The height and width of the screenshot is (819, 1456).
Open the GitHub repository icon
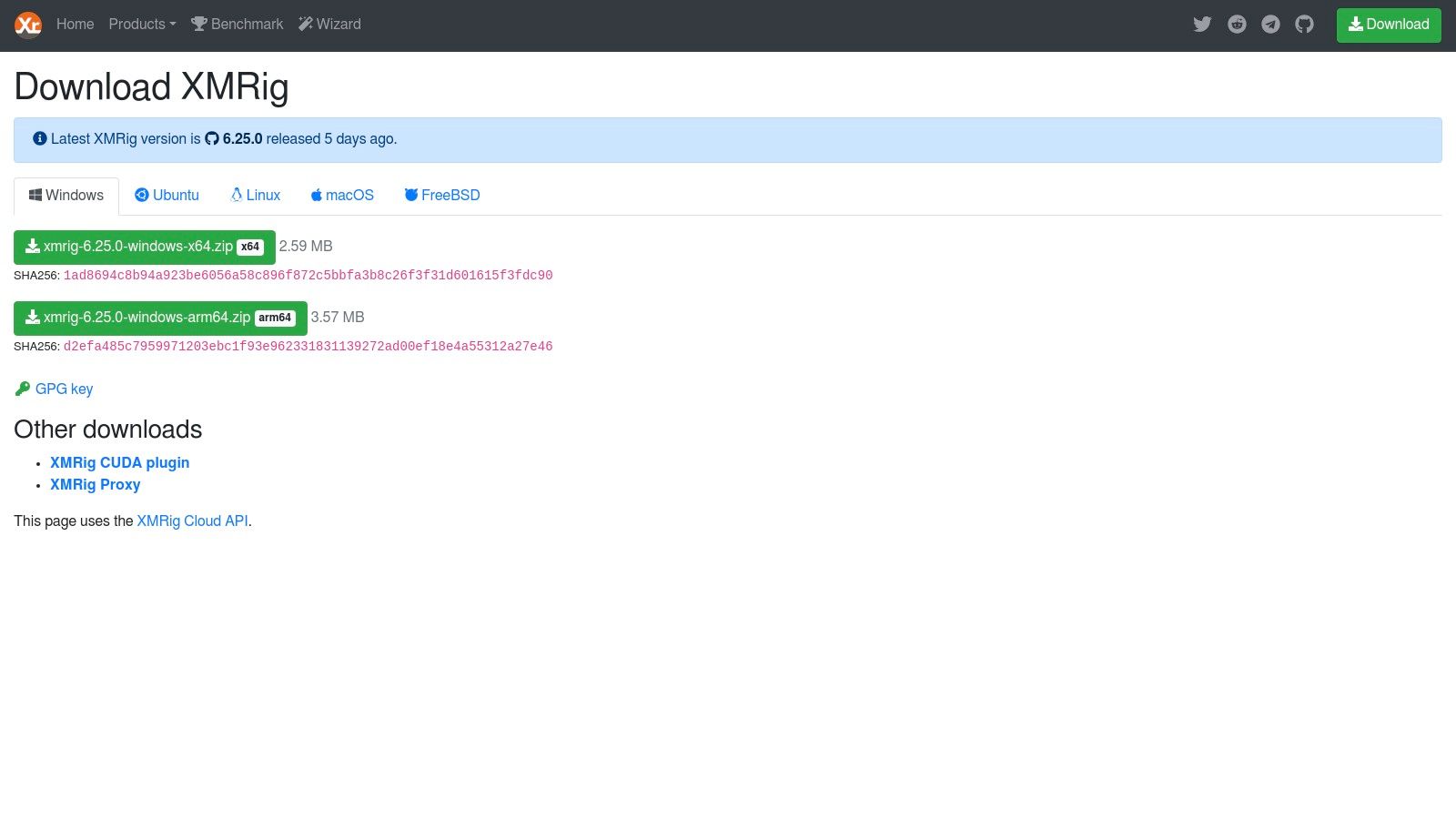(1304, 25)
